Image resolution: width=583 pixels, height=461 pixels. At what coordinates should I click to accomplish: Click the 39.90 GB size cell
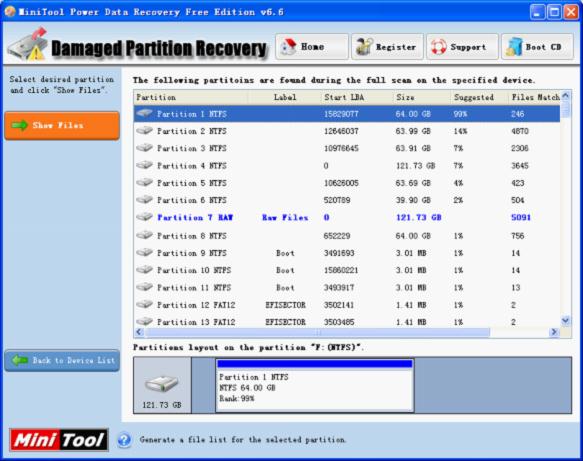413,200
